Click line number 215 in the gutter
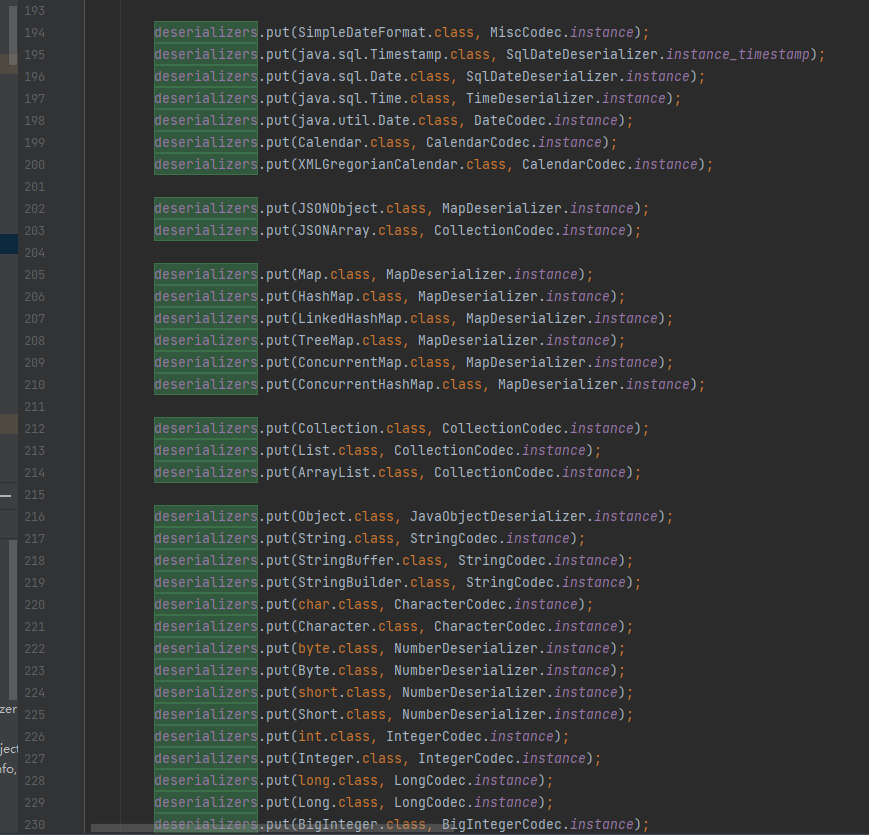 click(34, 495)
